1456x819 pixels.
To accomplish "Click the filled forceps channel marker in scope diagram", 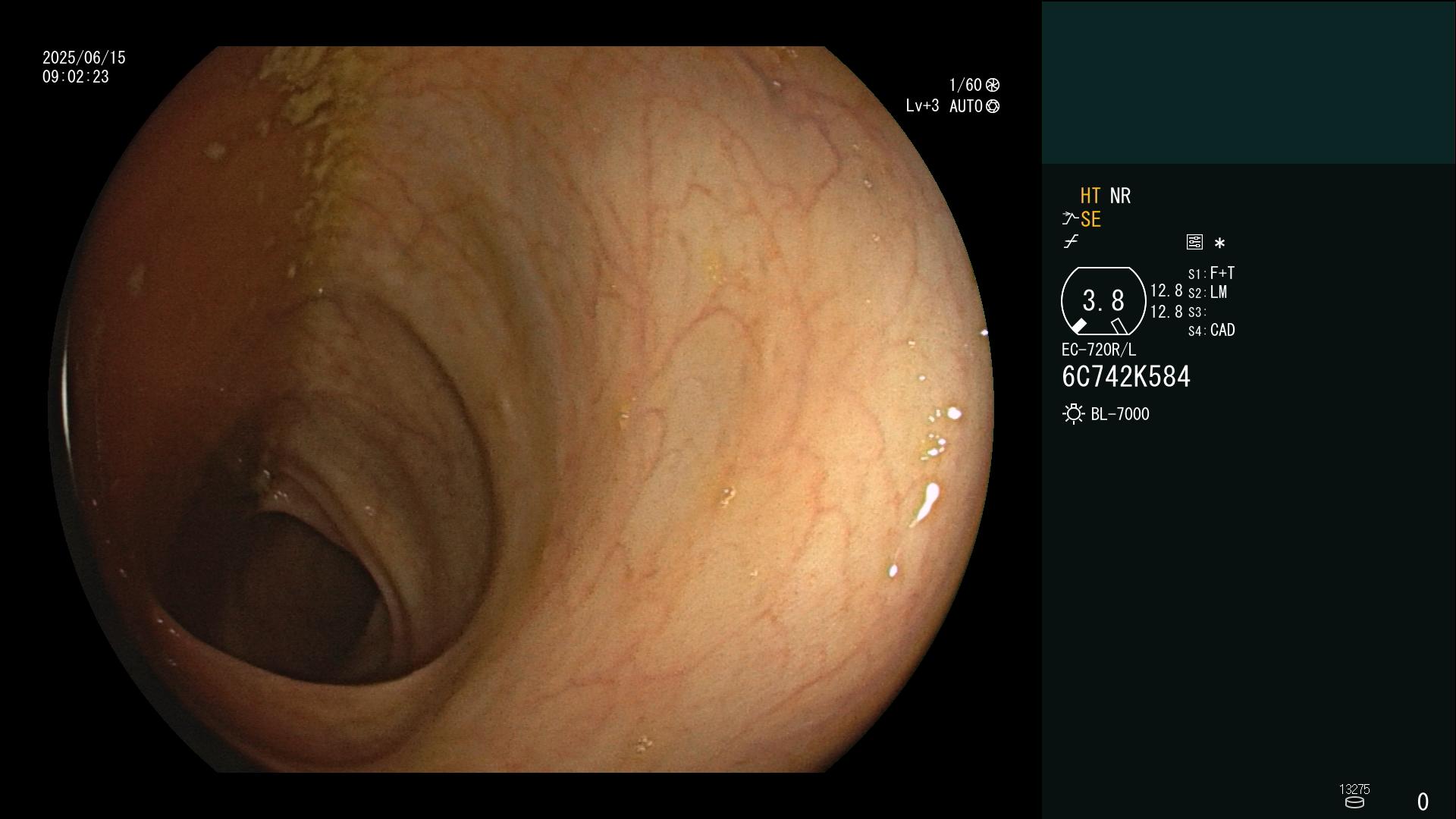I will pyautogui.click(x=1078, y=326).
